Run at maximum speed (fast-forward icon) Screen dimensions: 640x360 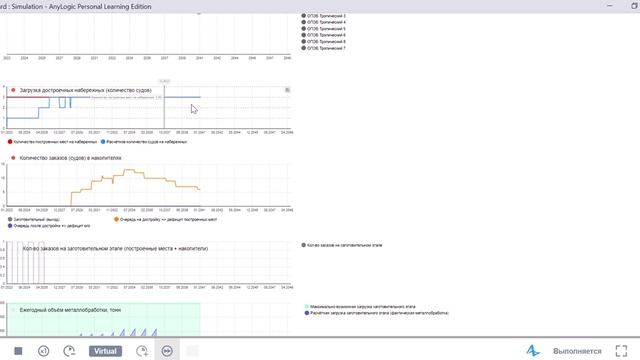pyautogui.click(x=167, y=351)
